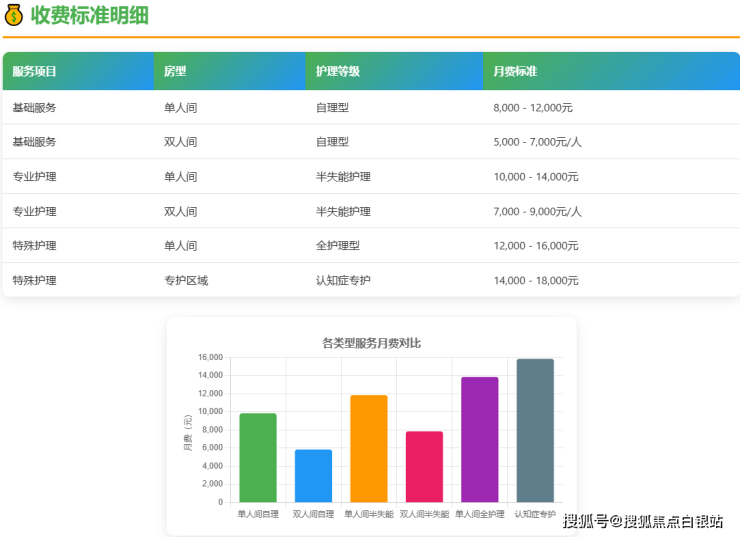The height and width of the screenshot is (537, 740).
Task: Click the 5,000 - 7,000元/人 price cell
Action: coord(537,142)
